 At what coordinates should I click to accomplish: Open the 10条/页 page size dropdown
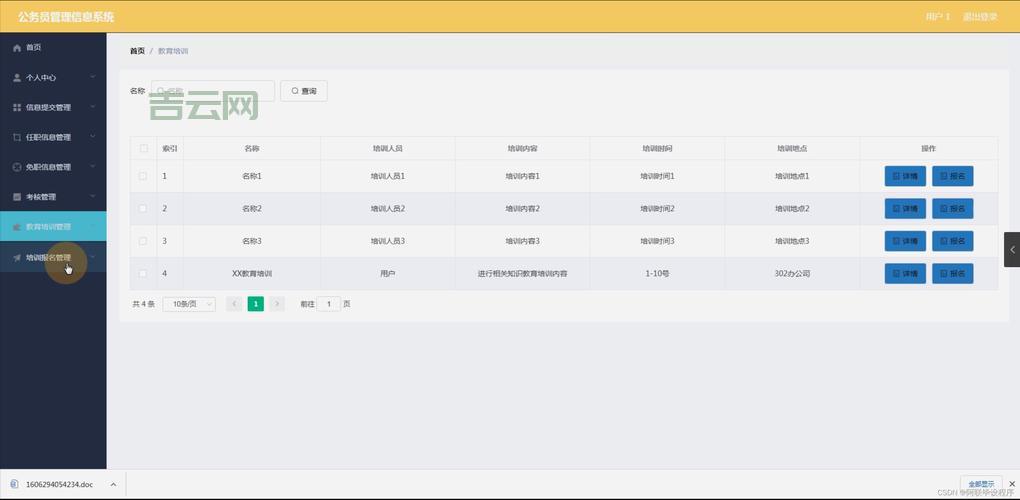click(189, 304)
